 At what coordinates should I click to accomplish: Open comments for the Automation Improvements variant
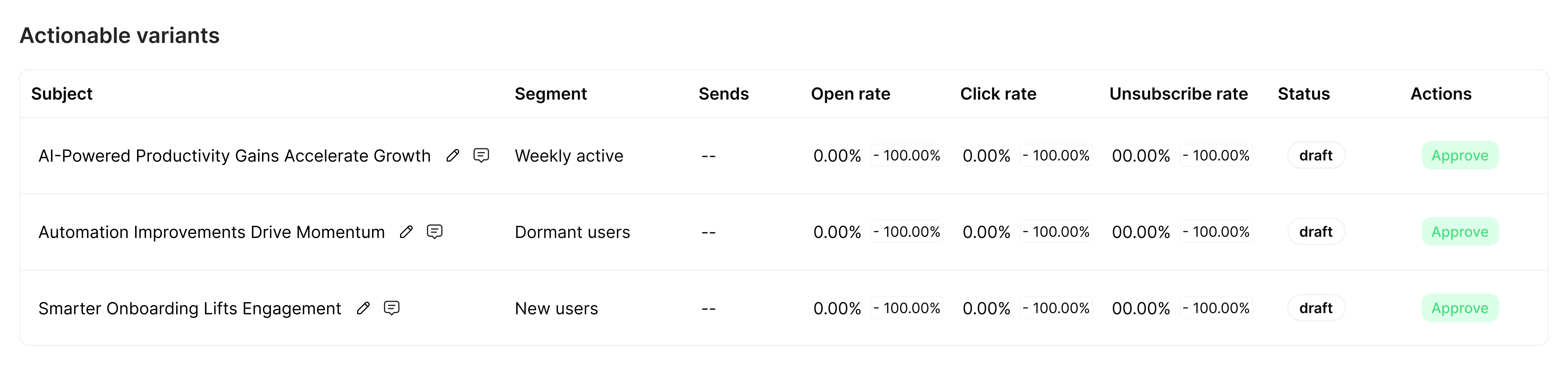[x=435, y=232]
